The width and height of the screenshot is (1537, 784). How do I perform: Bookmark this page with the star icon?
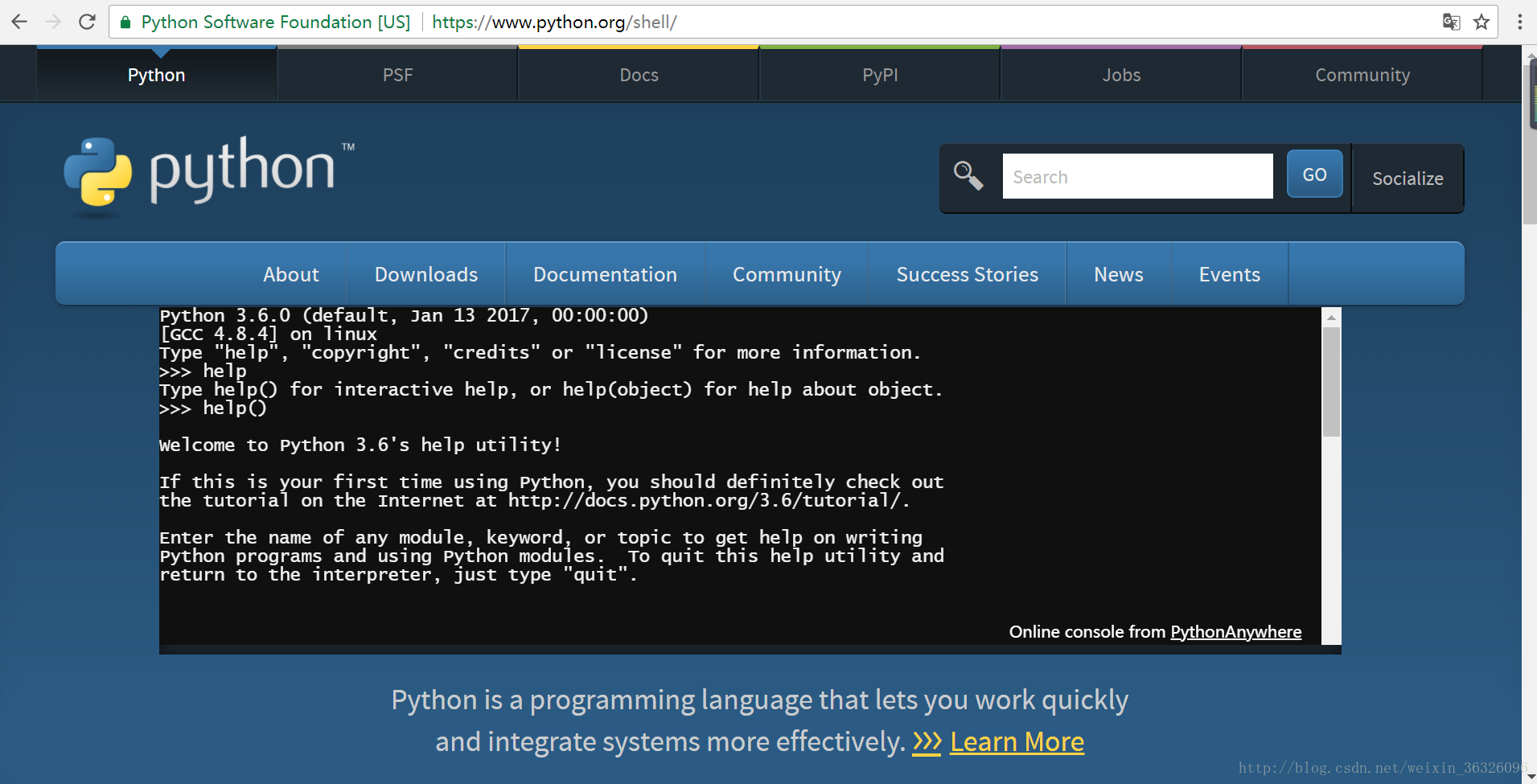pyautogui.click(x=1482, y=22)
